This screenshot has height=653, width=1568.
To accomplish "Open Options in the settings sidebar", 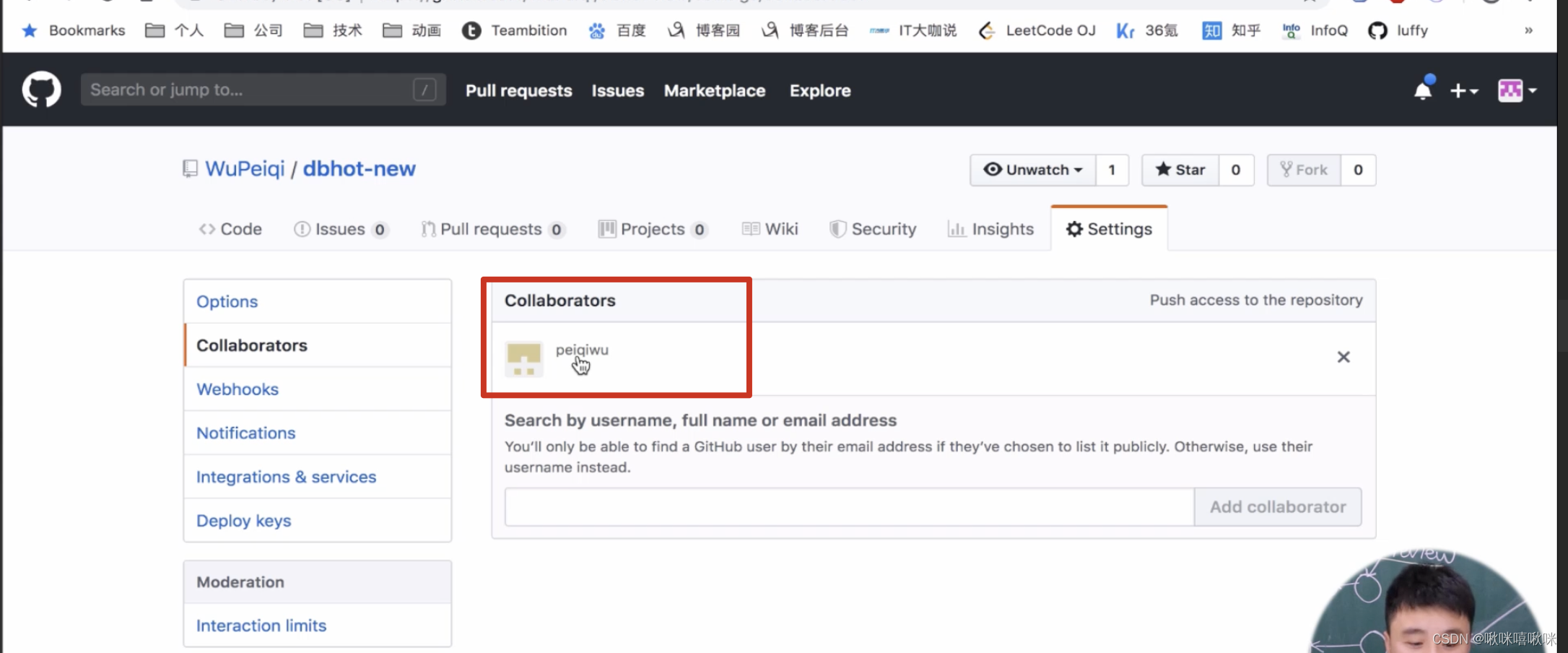I will click(x=318, y=301).
